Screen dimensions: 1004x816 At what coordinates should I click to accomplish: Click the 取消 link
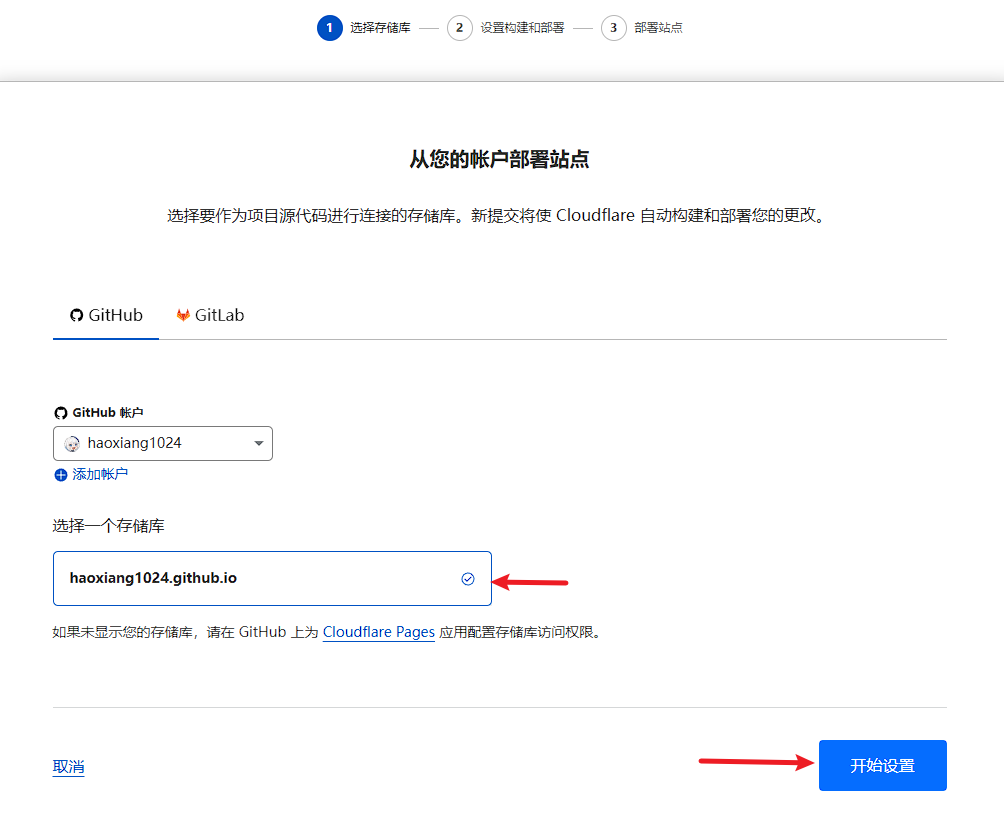(x=69, y=767)
